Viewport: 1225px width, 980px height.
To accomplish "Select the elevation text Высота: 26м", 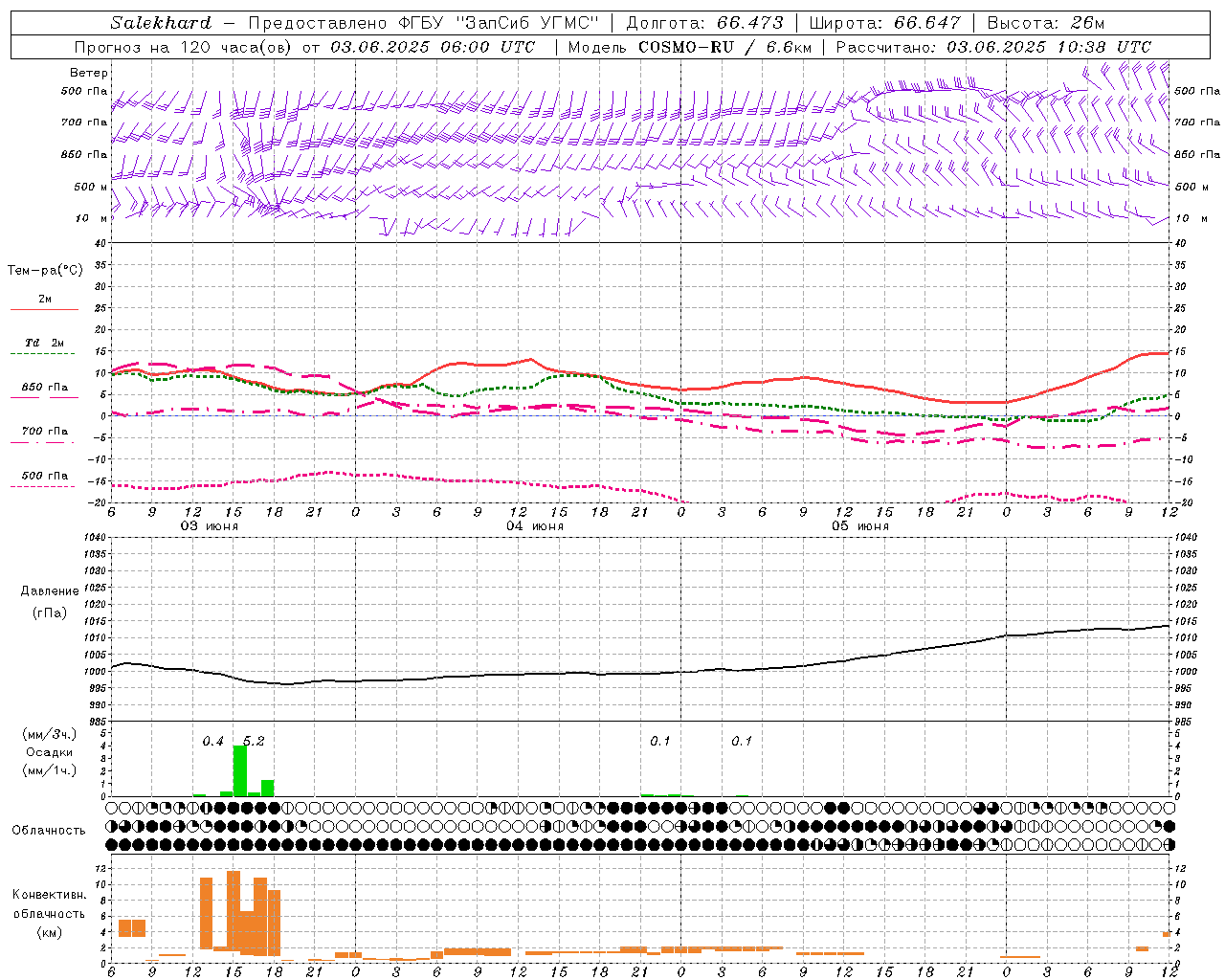I will (x=1045, y=23).
